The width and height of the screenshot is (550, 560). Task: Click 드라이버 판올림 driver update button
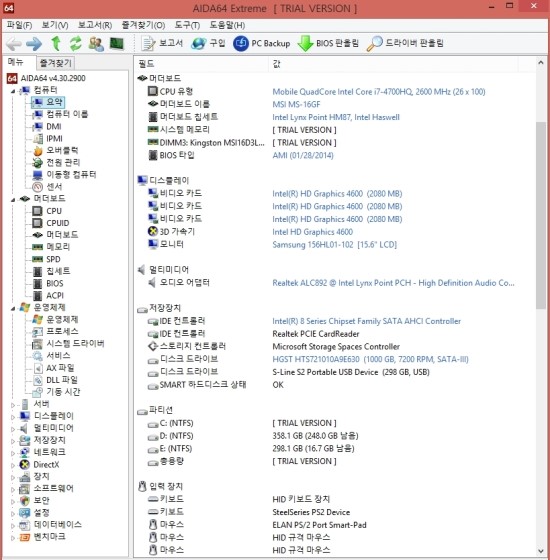405,44
